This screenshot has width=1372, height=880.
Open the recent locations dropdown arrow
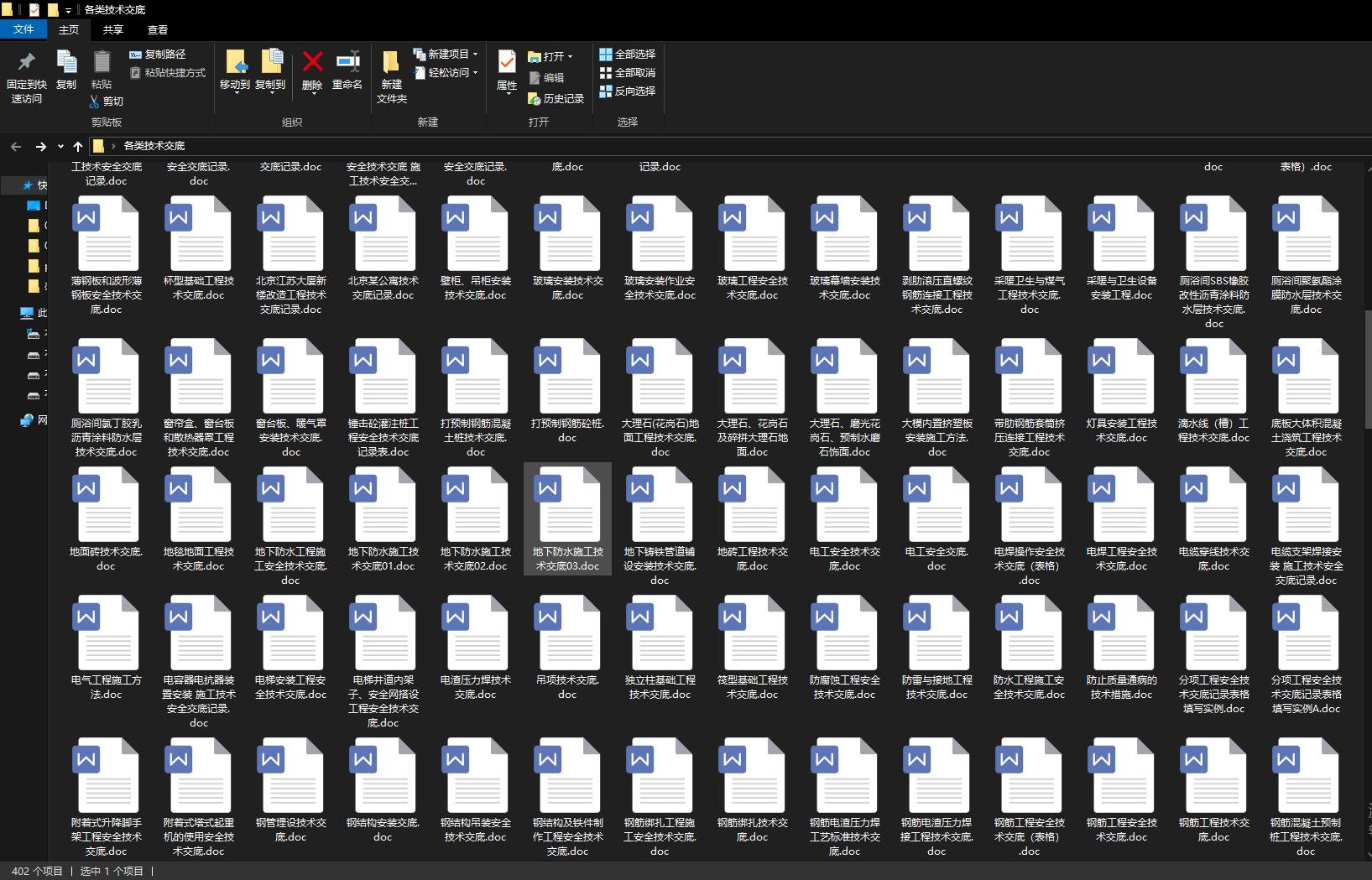[60, 146]
